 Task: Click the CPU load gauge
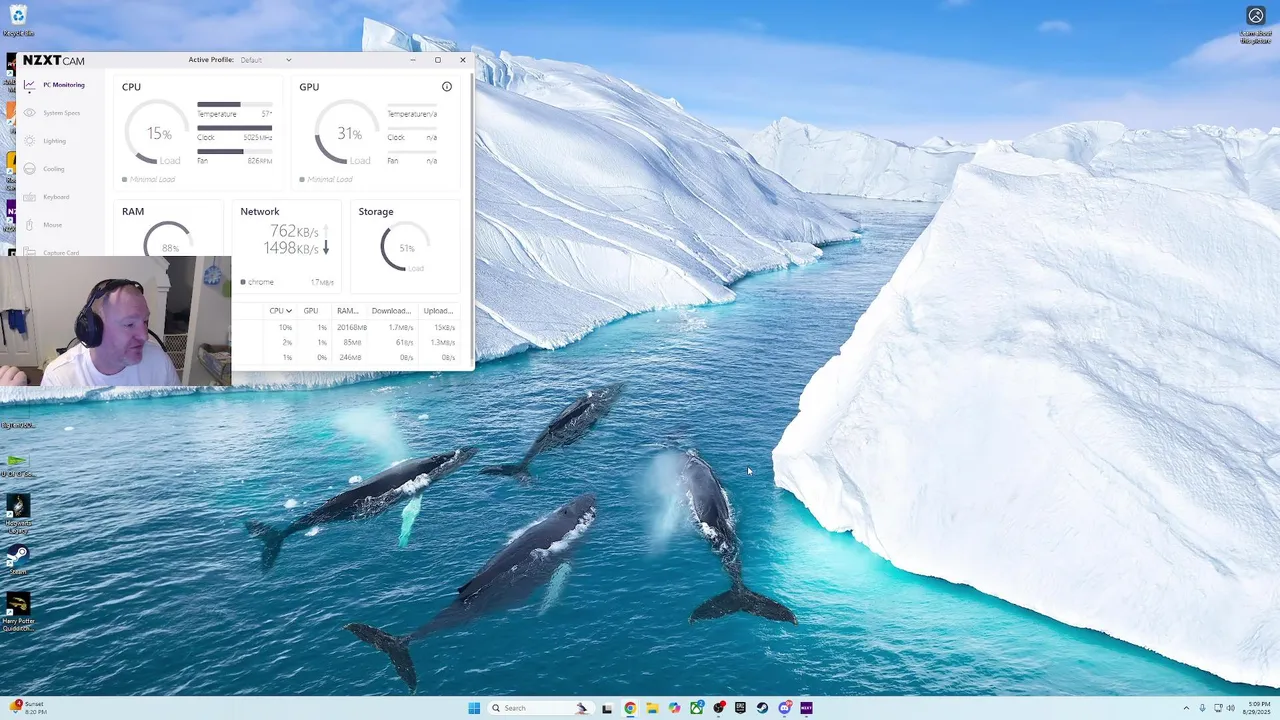pos(158,133)
